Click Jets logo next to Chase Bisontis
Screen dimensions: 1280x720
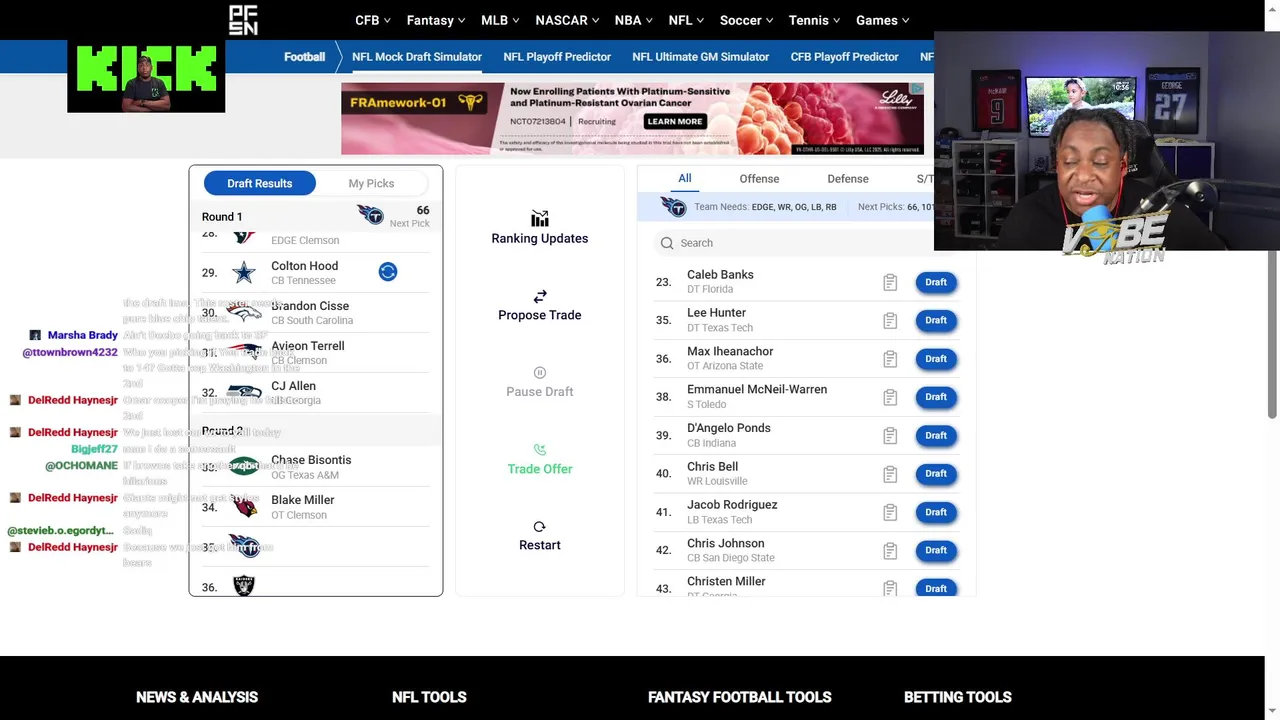point(244,466)
